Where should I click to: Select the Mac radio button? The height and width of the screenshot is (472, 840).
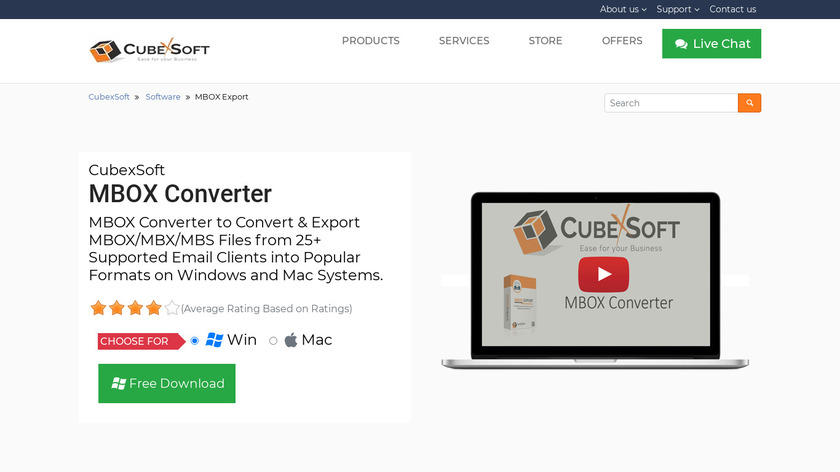click(x=273, y=341)
